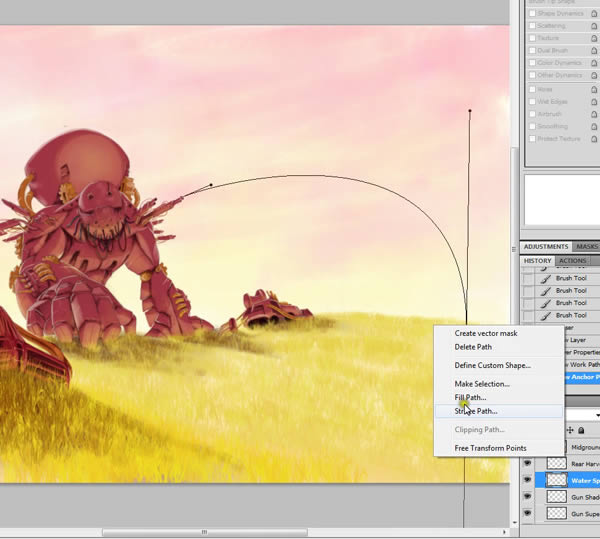Enable the Protect Texture checkbox
Image resolution: width=600 pixels, height=539 pixels.
pos(532,139)
